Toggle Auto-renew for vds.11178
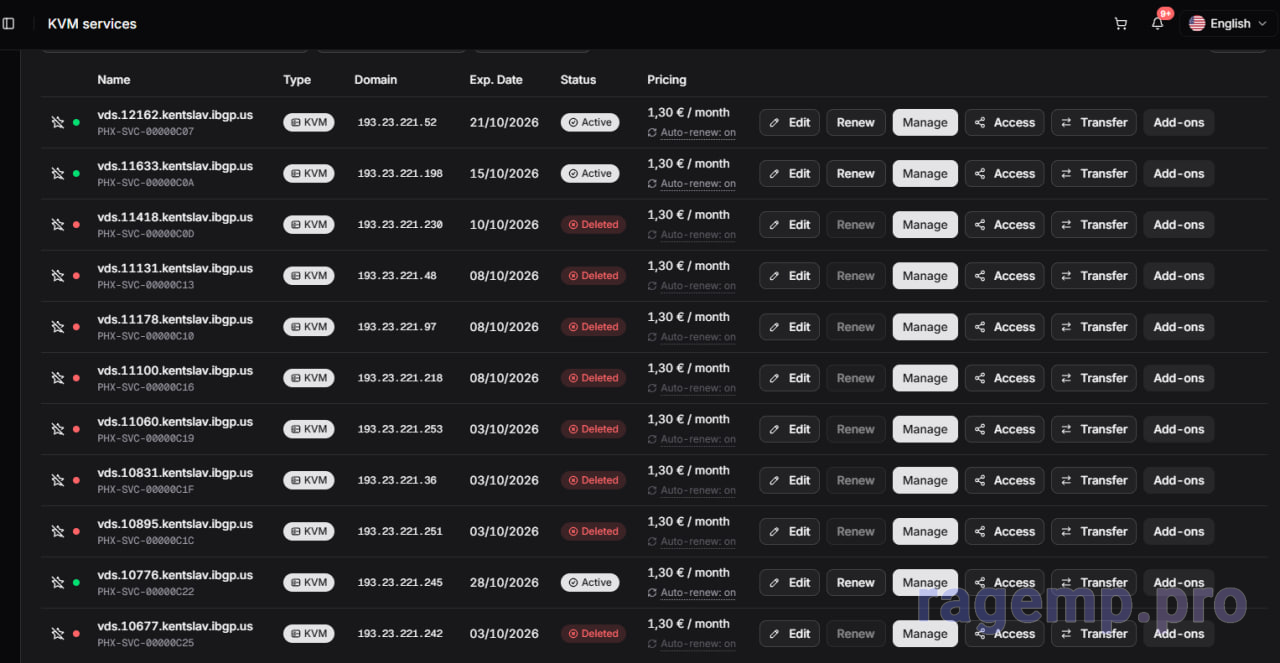 point(691,336)
